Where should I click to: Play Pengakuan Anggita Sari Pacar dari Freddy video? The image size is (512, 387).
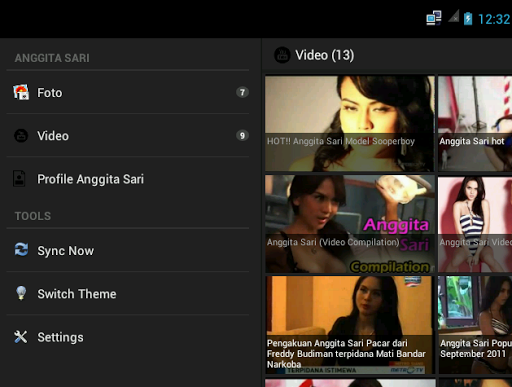(x=350, y=325)
